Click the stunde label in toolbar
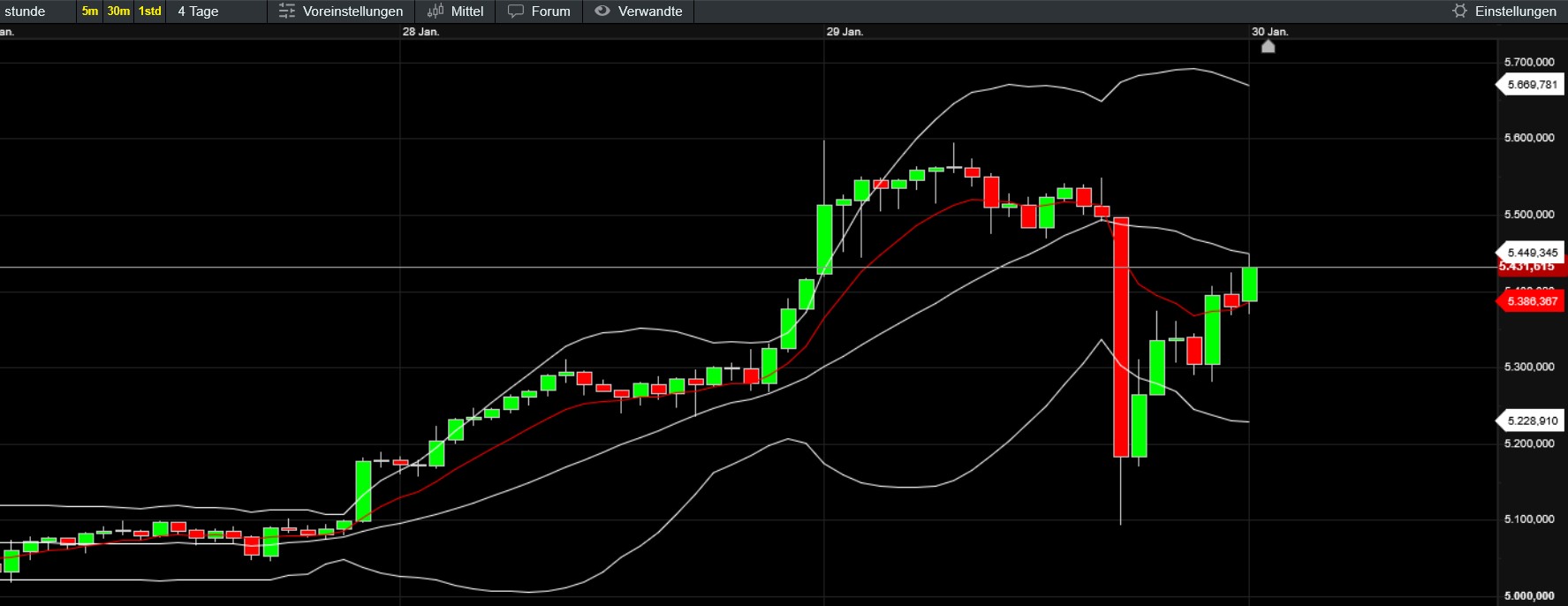This screenshot has width=1568, height=606. coord(25,11)
